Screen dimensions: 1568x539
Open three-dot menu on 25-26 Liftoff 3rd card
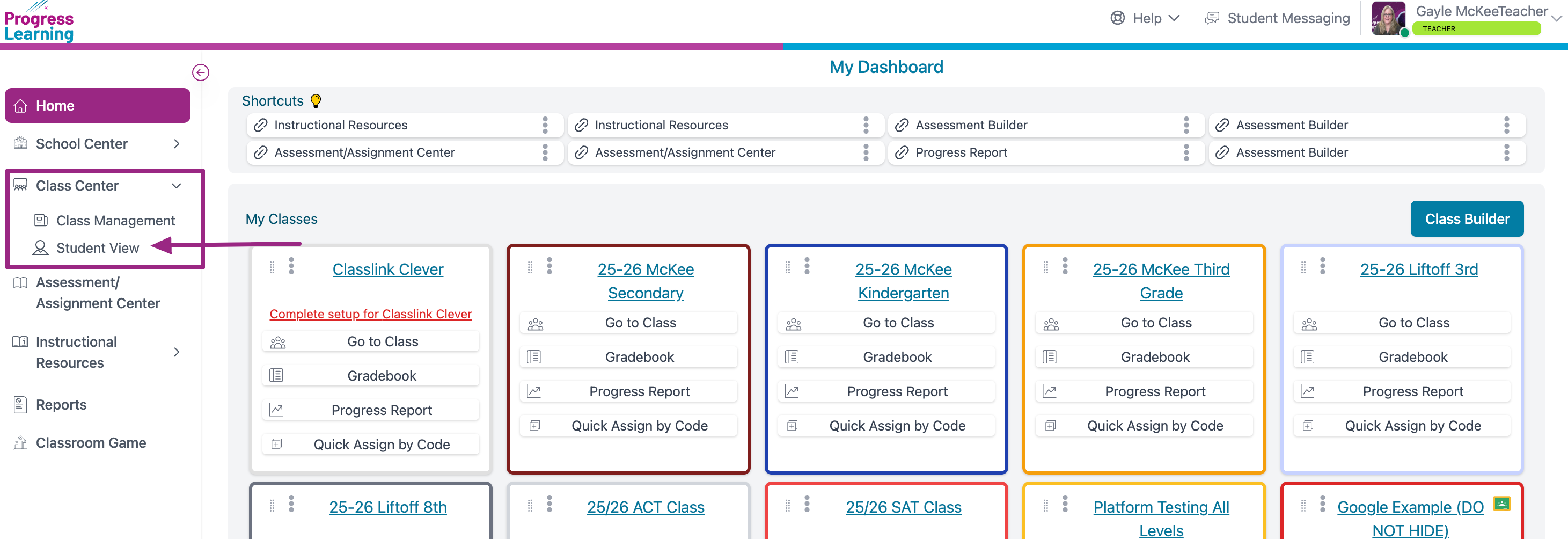point(1323,266)
